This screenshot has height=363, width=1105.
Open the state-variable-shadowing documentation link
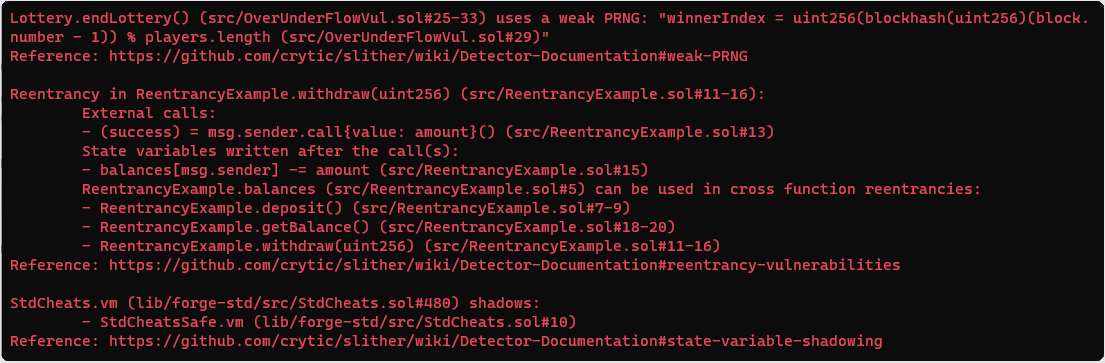click(x=495, y=342)
